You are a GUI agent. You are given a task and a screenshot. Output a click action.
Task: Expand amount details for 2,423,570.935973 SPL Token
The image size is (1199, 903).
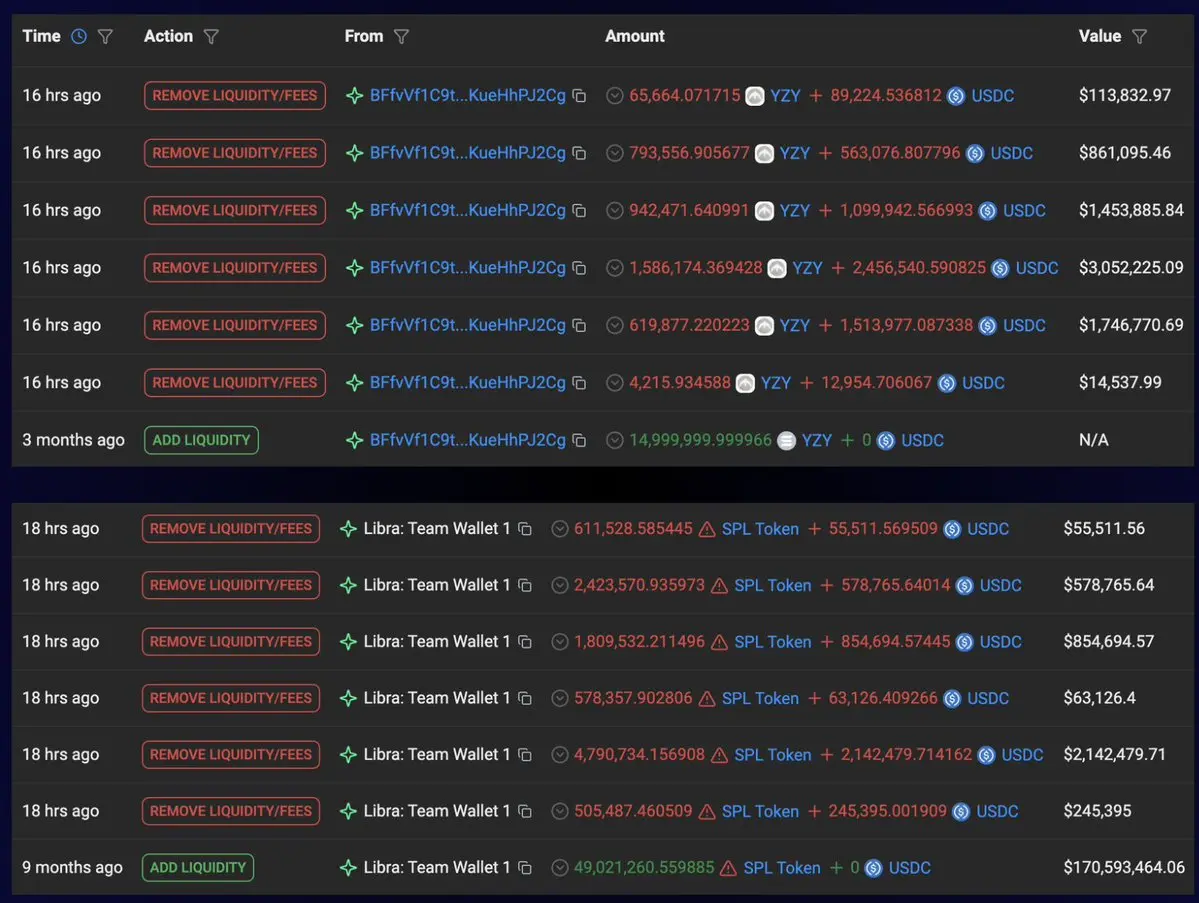coord(560,585)
